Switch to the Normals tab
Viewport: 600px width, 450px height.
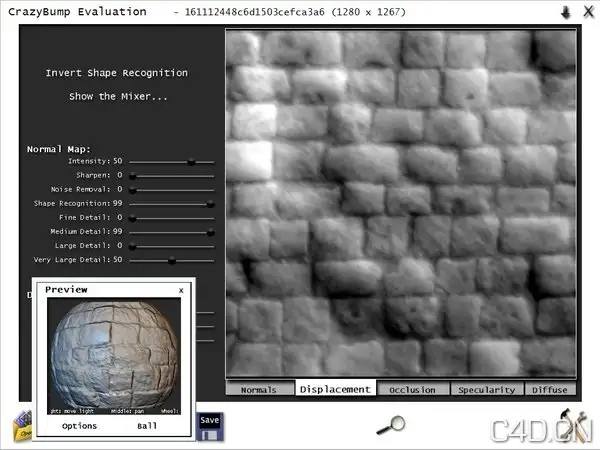click(259, 389)
